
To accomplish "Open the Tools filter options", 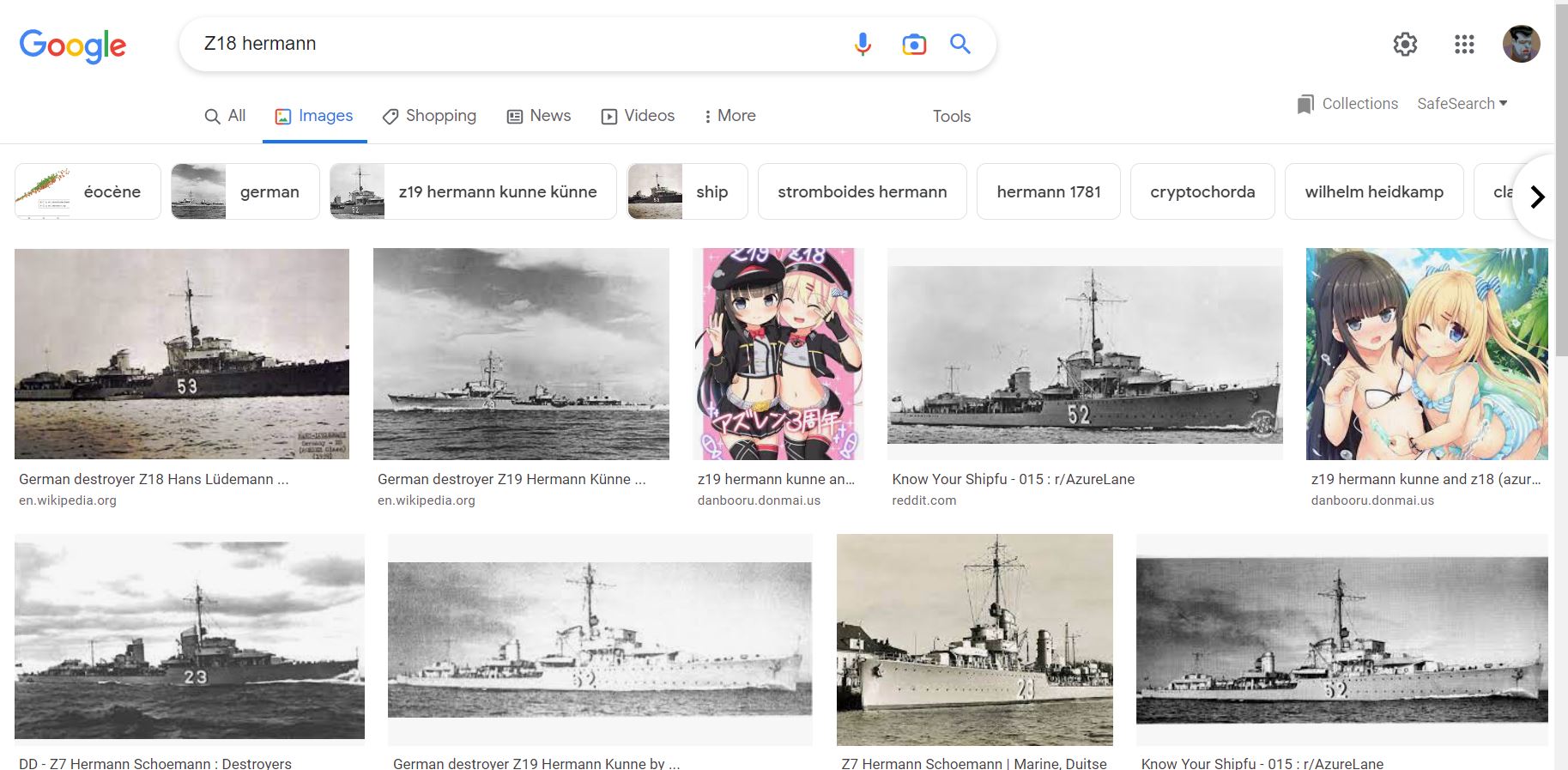I will (952, 116).
